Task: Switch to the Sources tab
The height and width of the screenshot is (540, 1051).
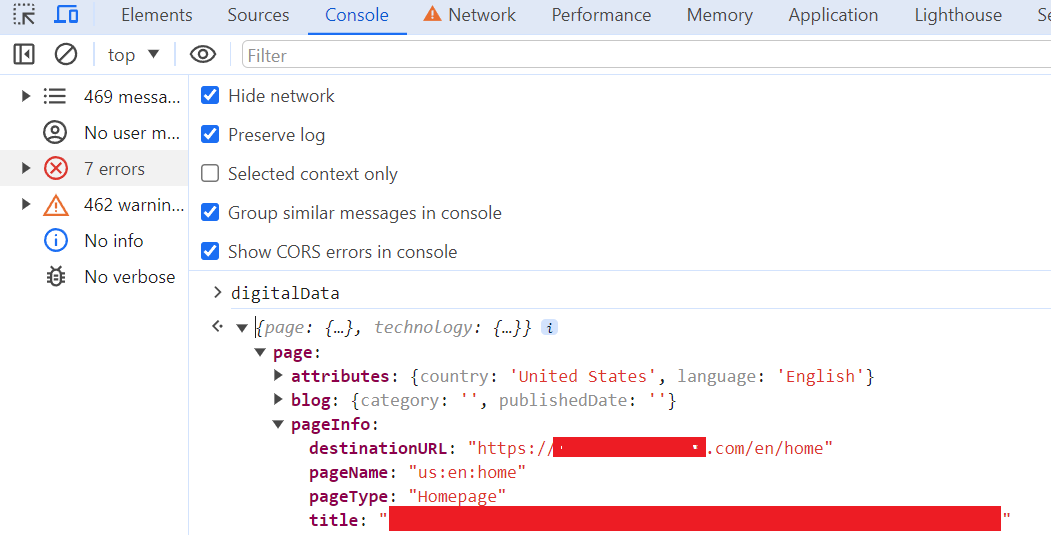Action: [x=258, y=15]
